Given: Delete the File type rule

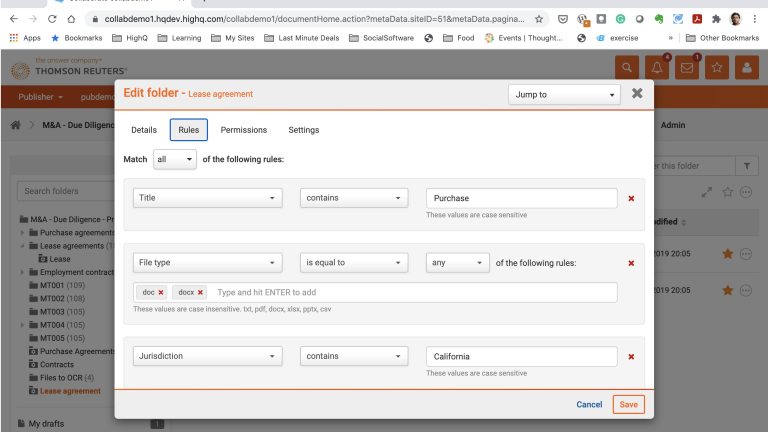Looking at the screenshot, I should click(x=631, y=263).
